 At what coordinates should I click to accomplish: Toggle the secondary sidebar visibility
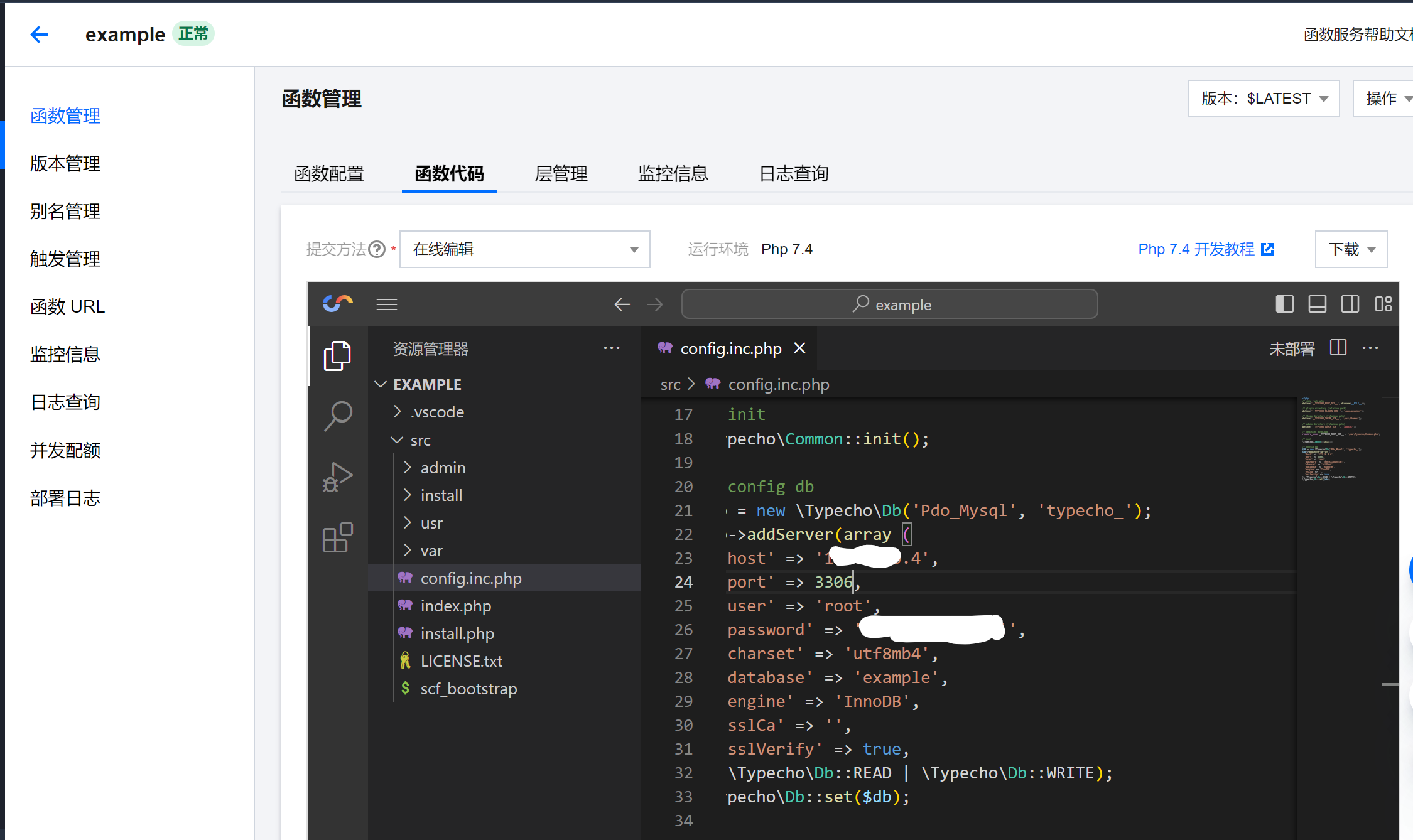(1350, 304)
